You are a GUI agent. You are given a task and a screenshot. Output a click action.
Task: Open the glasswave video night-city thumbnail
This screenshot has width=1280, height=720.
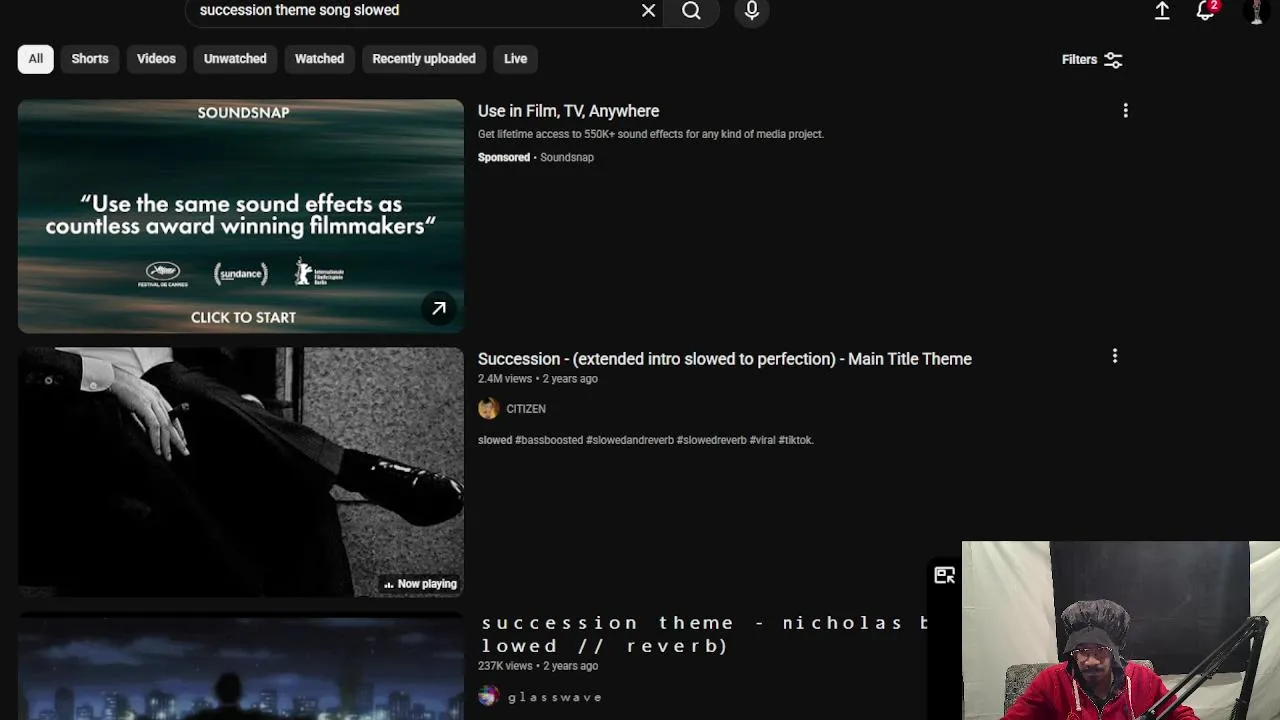click(241, 668)
